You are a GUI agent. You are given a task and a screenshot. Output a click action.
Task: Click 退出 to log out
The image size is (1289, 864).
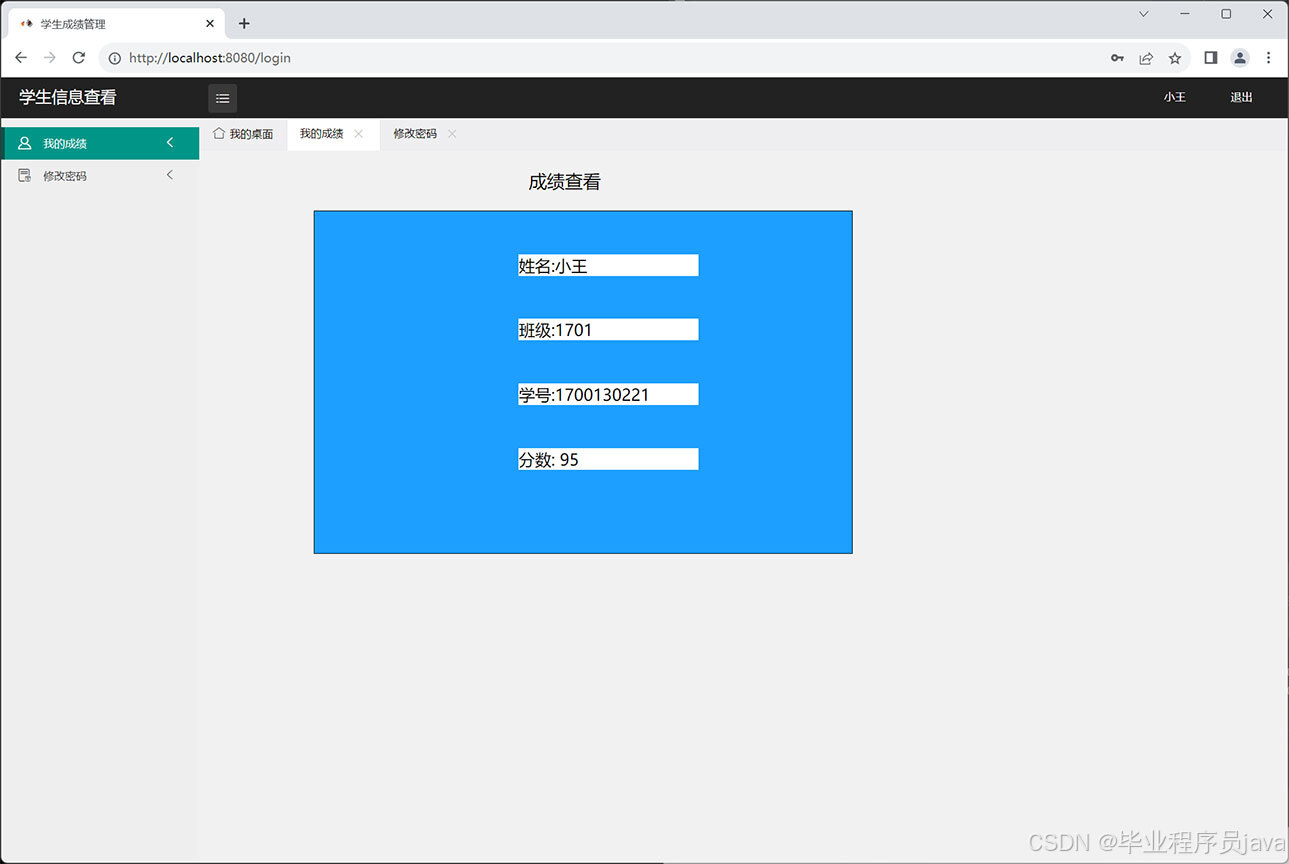click(1241, 98)
